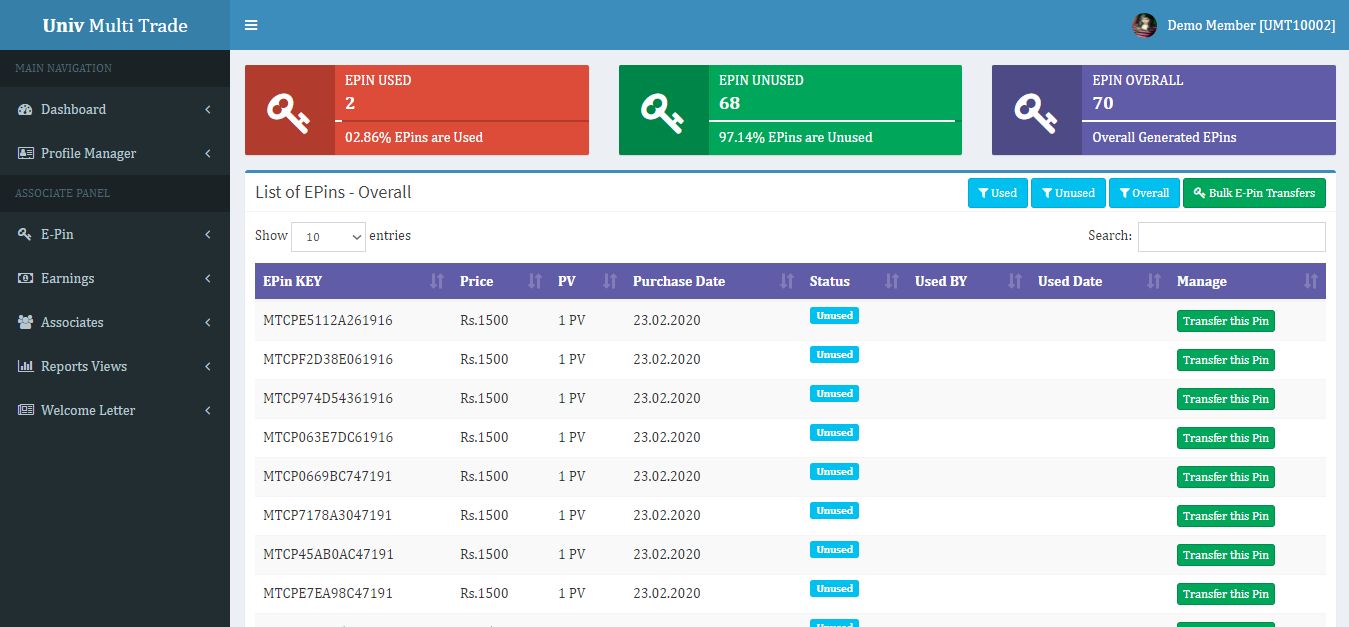Viewport: 1349px width, 627px height.
Task: Click into the Search input field
Action: pos(1231,237)
